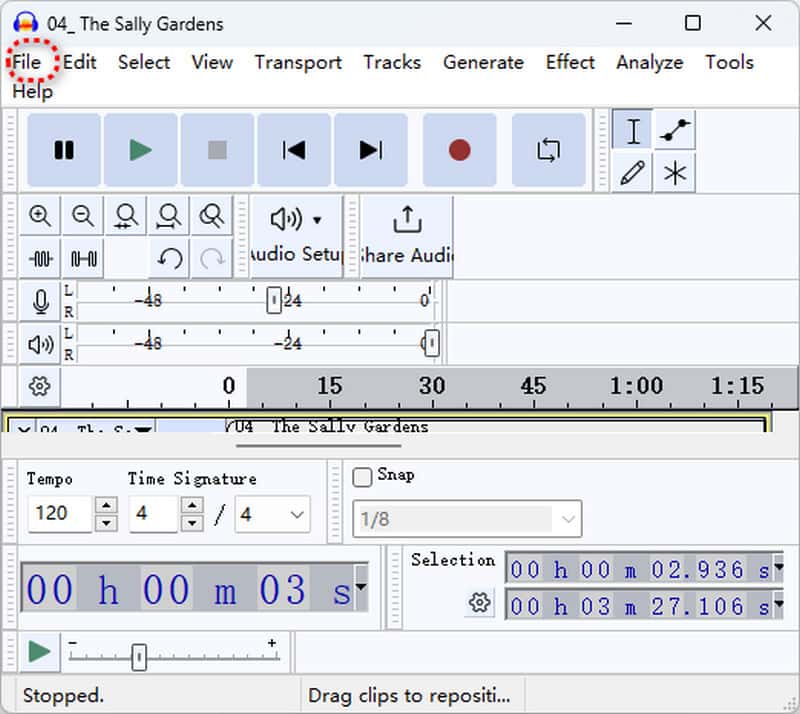Open the File menu
This screenshot has width=800, height=714.
[x=27, y=62]
